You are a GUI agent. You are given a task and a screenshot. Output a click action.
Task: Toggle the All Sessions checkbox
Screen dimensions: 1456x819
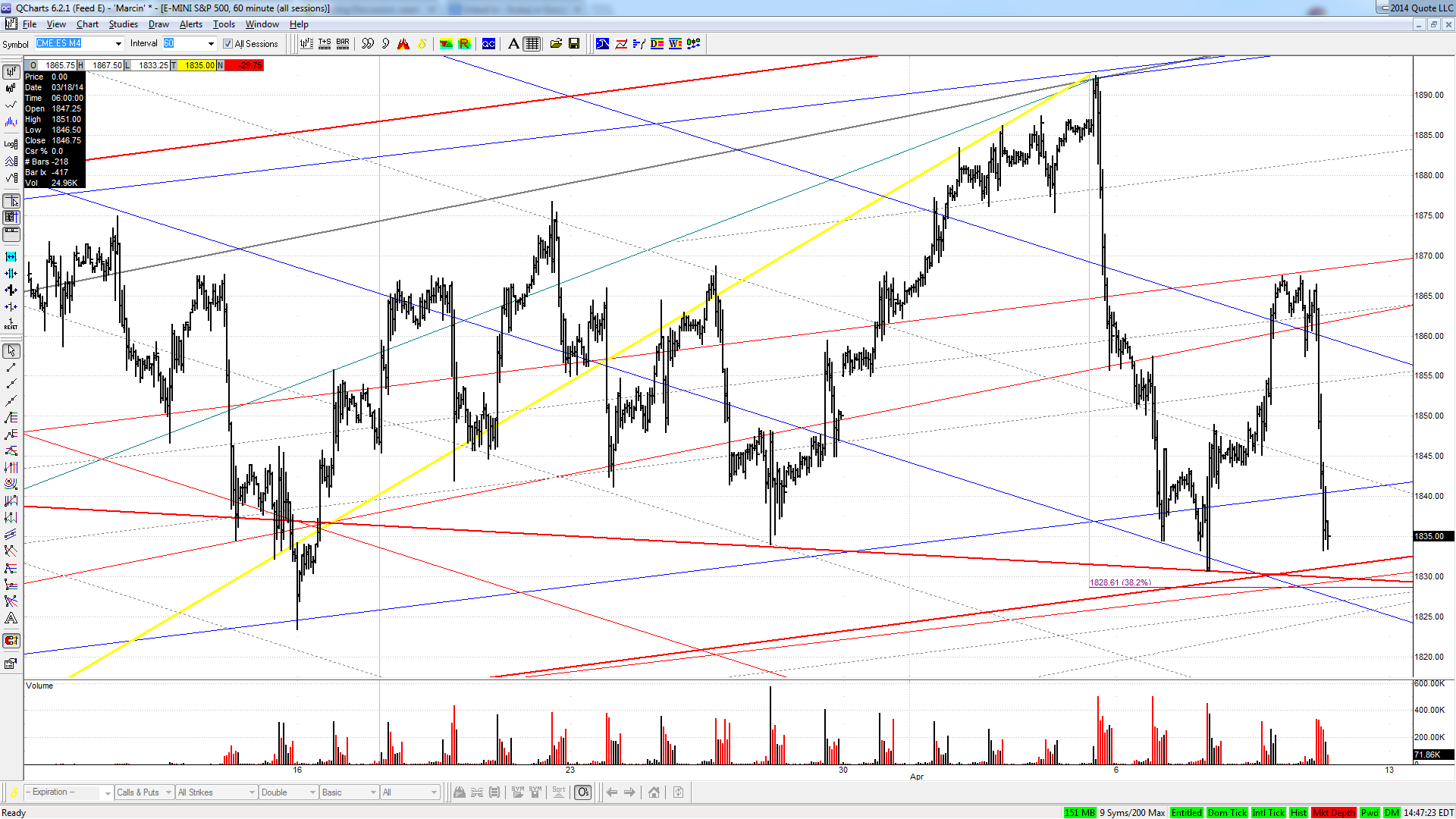pyautogui.click(x=227, y=44)
